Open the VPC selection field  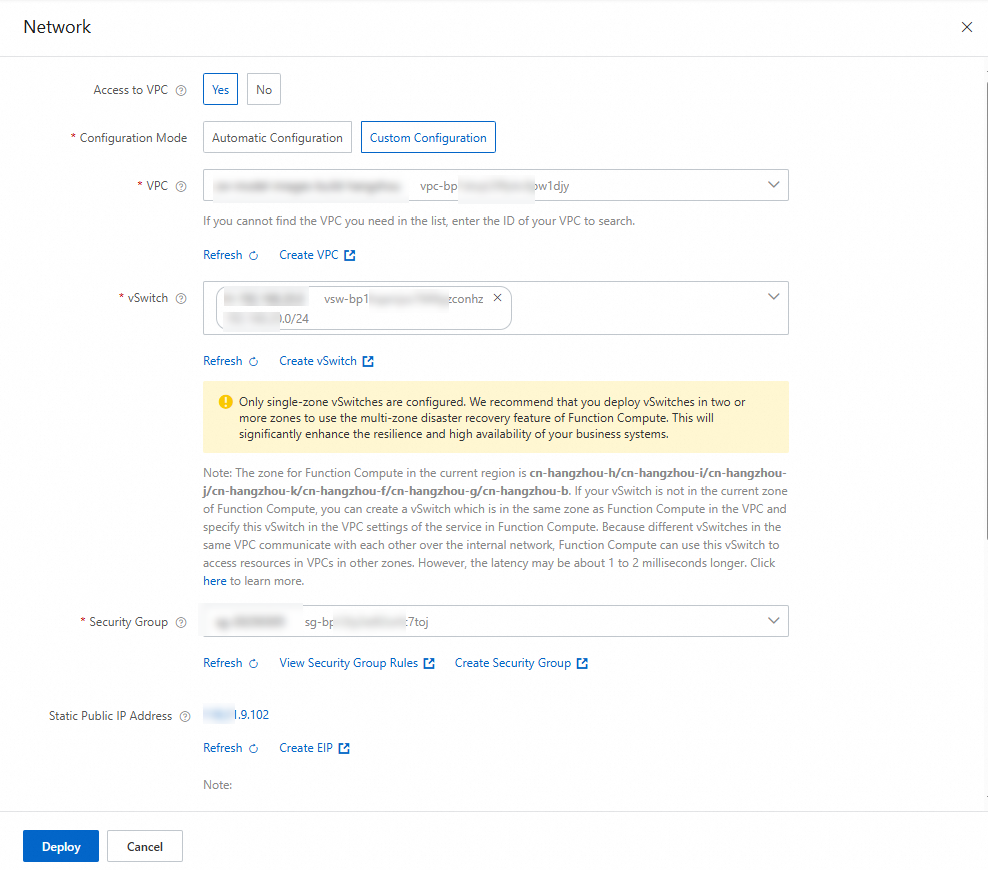[x=495, y=185]
